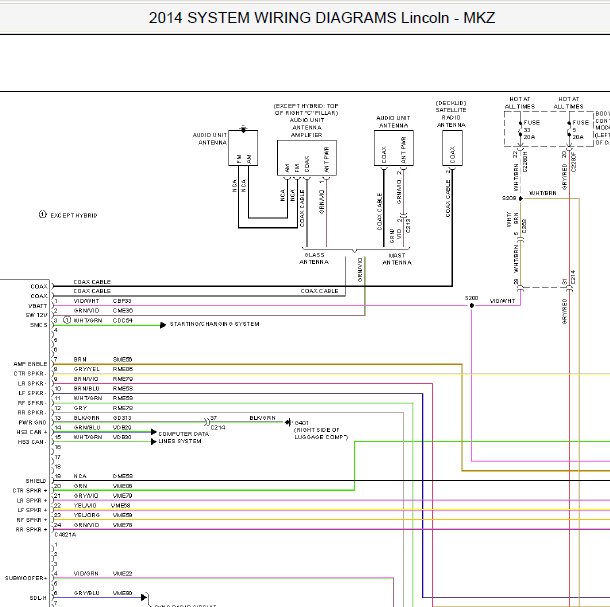Click the 'HS3 CAN -' pin label
The height and width of the screenshot is (607, 610).
coord(32,442)
